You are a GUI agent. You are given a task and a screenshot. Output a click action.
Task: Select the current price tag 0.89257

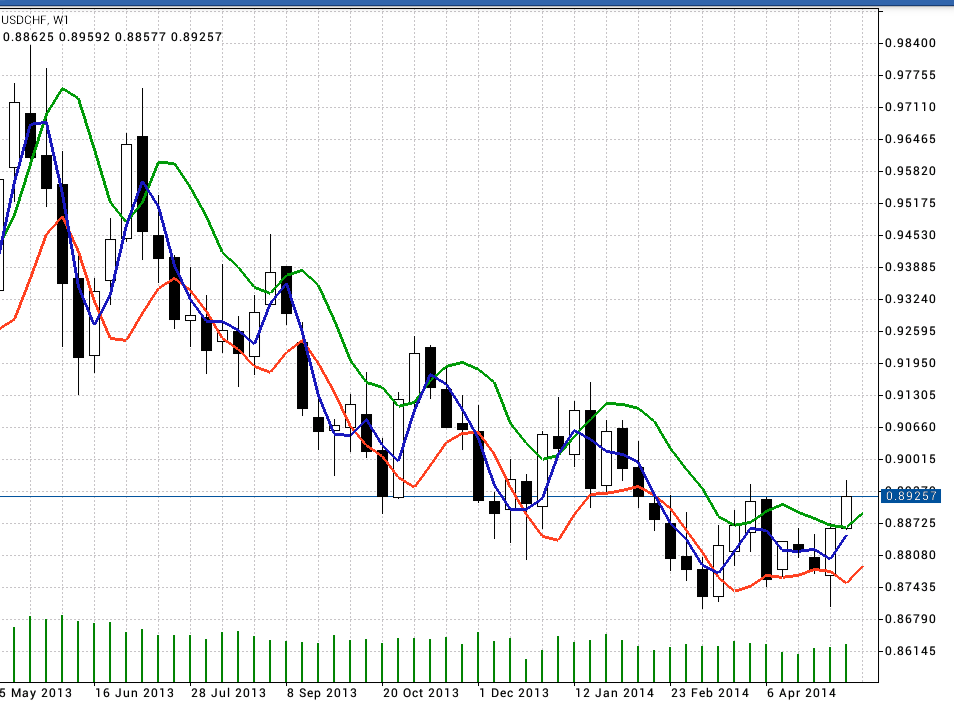point(908,495)
